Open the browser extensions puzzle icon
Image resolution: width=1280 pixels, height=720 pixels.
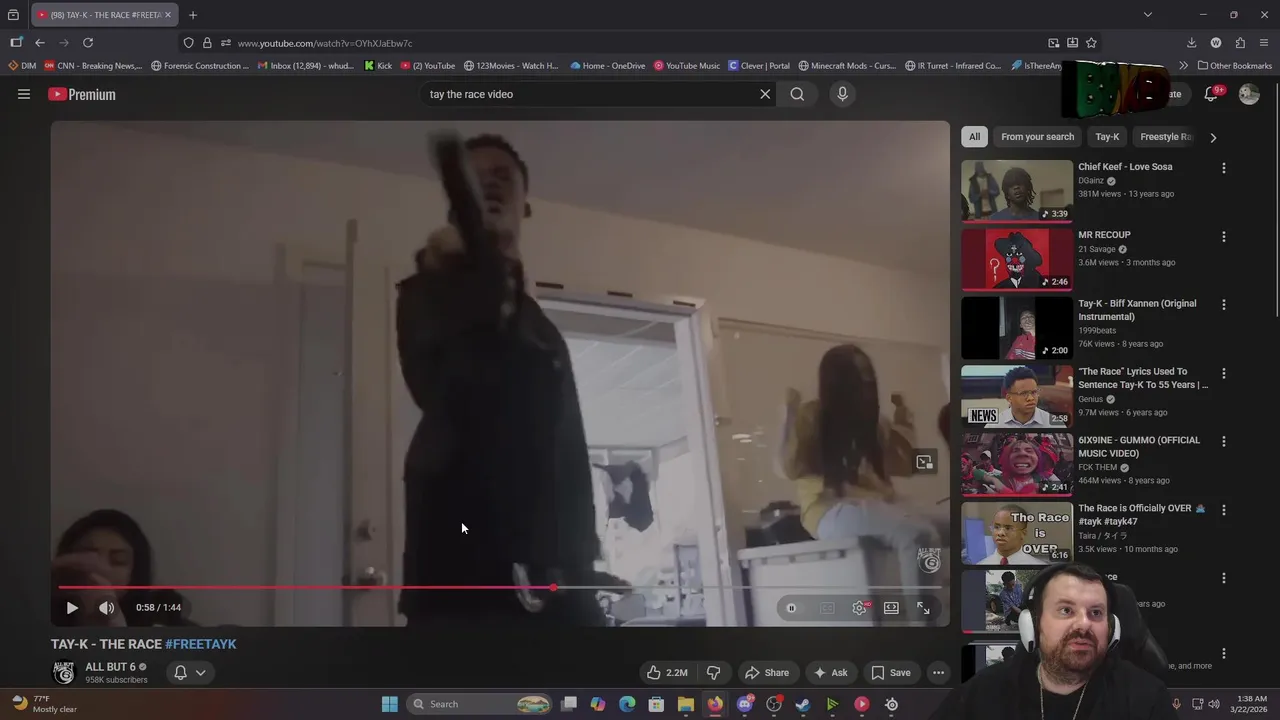[1240, 43]
